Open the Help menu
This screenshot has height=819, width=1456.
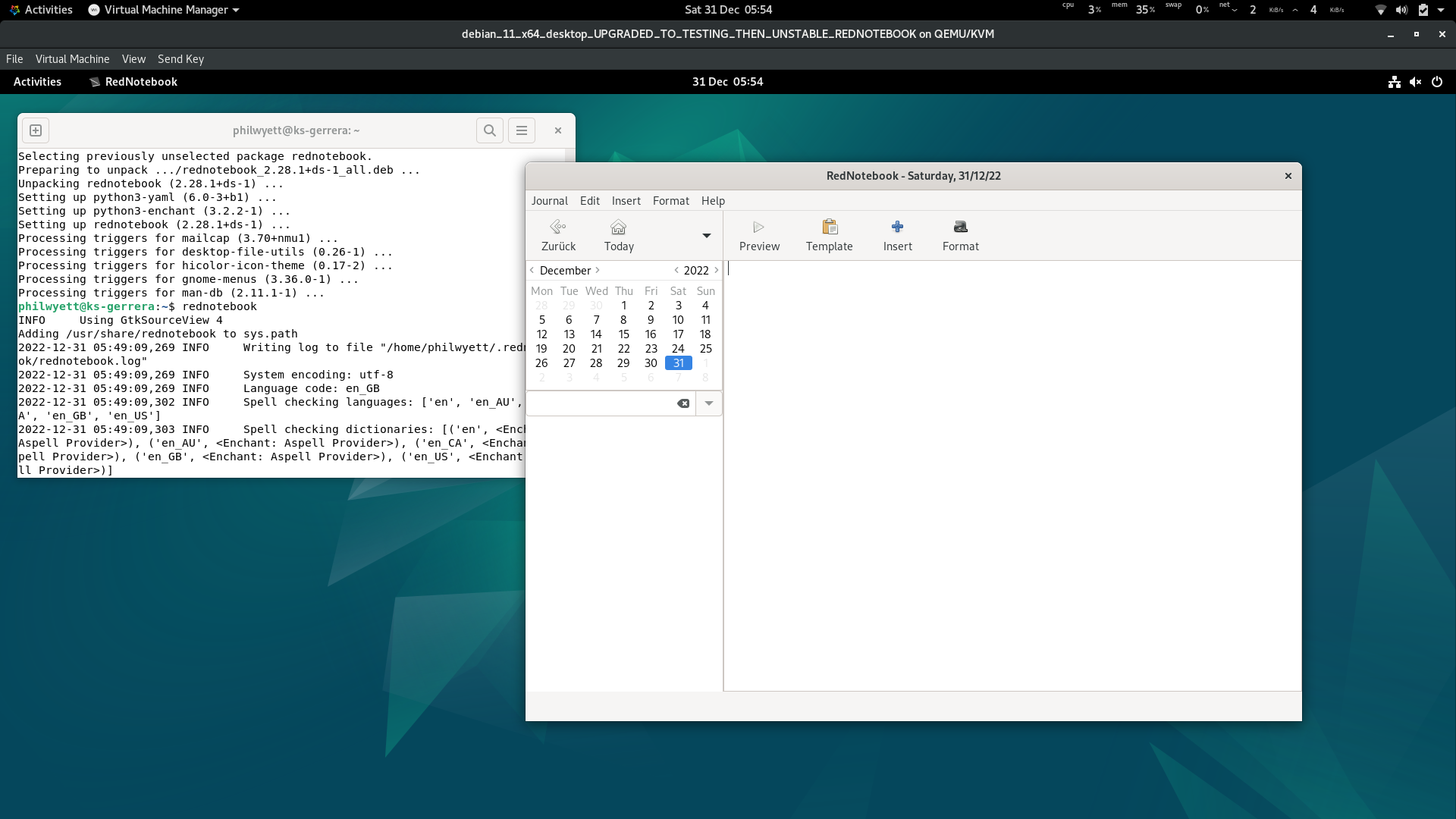[x=713, y=201]
